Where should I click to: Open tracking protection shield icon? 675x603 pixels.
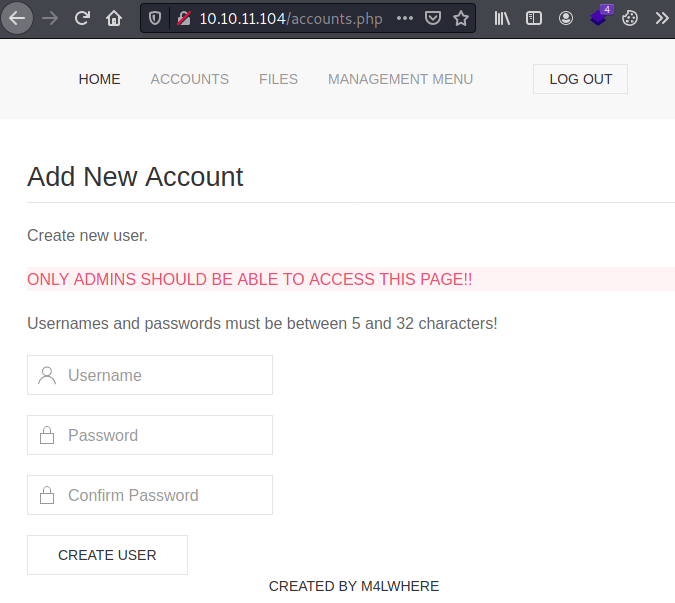[155, 18]
